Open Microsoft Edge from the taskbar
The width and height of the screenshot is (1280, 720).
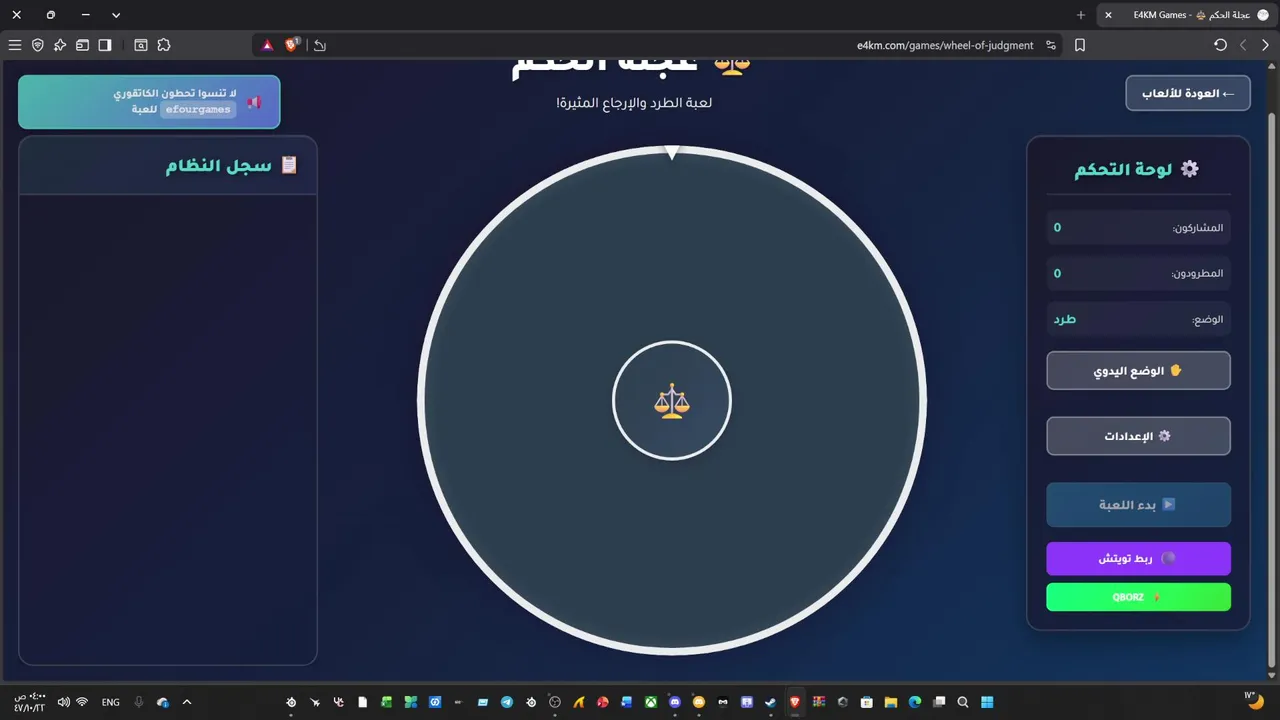[915, 702]
